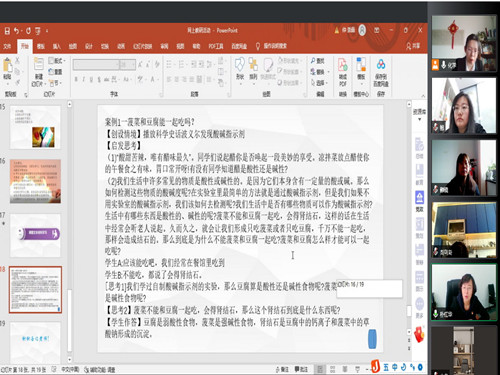Open the PDF工具 ribbon tab

(x=216, y=46)
